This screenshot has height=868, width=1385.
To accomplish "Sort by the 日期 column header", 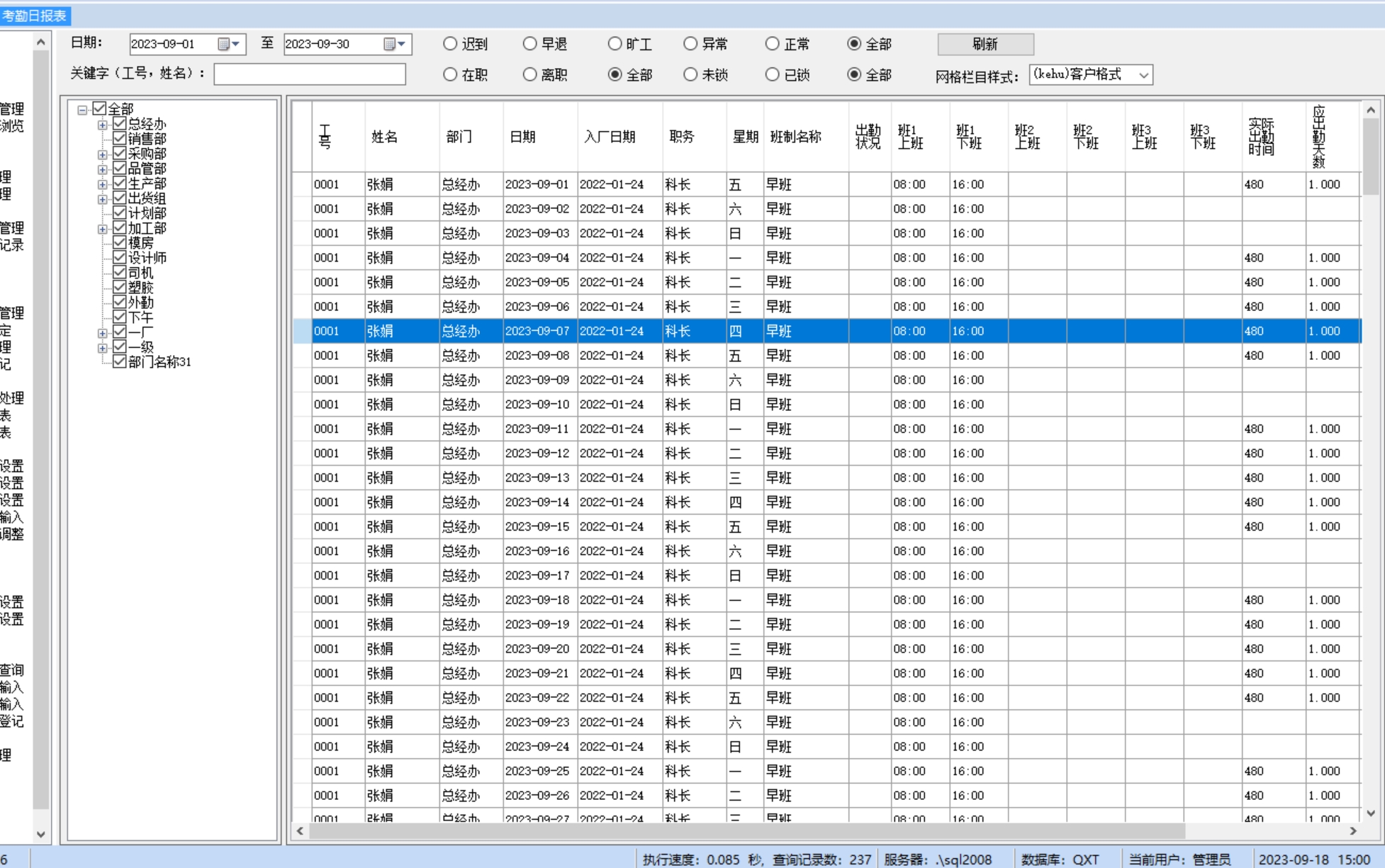I will (522, 137).
